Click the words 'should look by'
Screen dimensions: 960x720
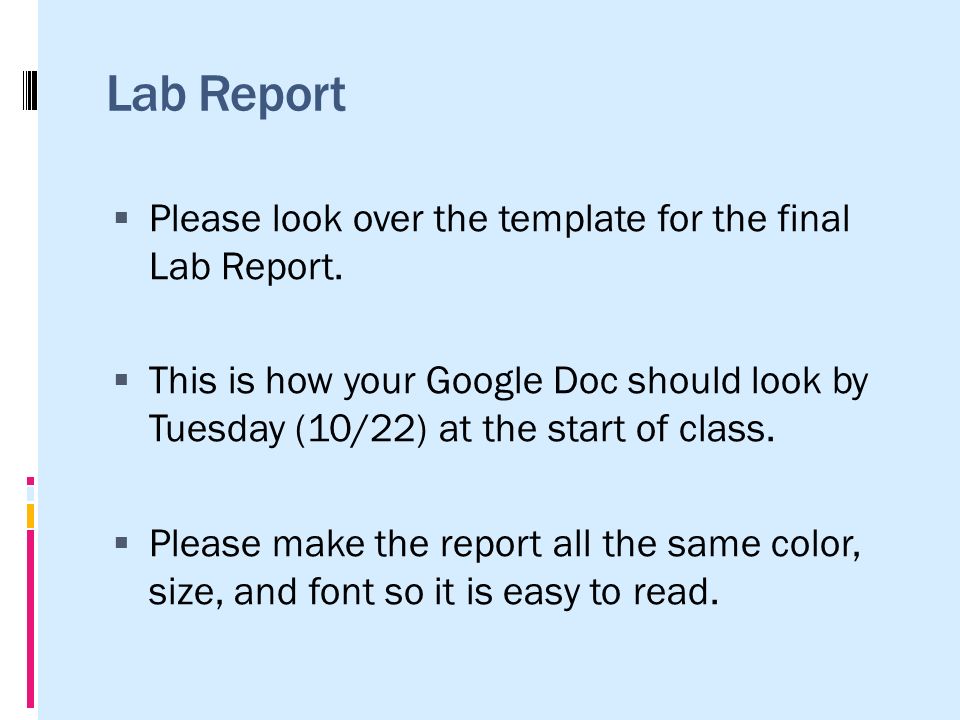click(748, 381)
